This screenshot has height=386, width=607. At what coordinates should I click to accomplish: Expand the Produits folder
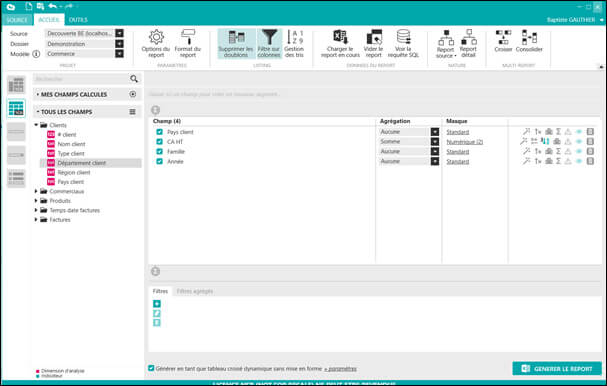(36, 201)
